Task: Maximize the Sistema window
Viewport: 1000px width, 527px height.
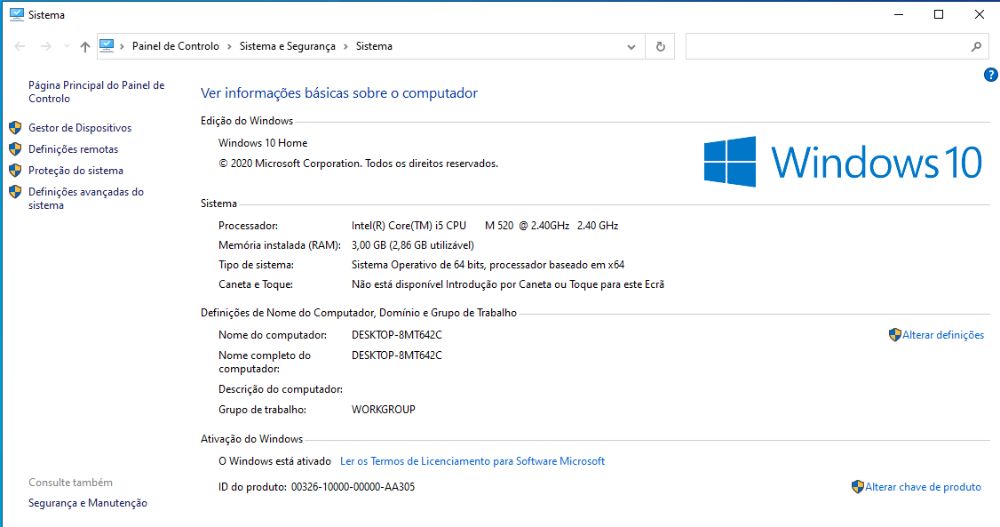Action: 939,14
